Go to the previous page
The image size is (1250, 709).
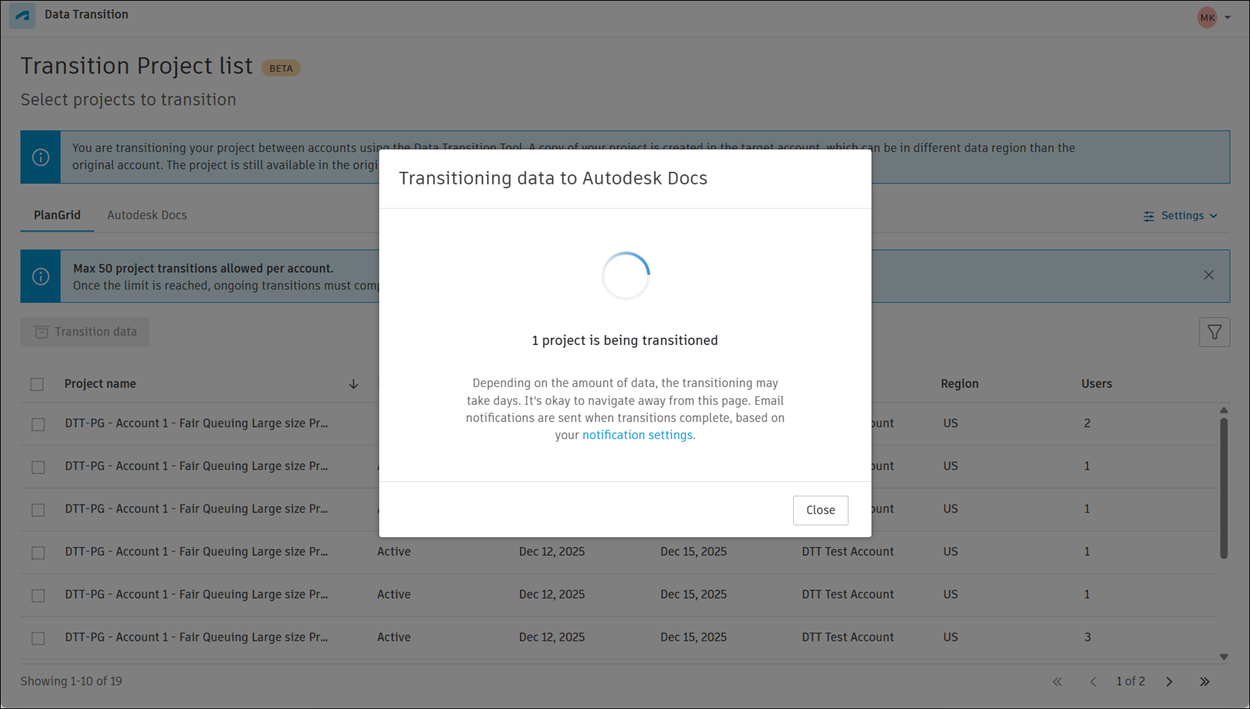click(x=1093, y=682)
